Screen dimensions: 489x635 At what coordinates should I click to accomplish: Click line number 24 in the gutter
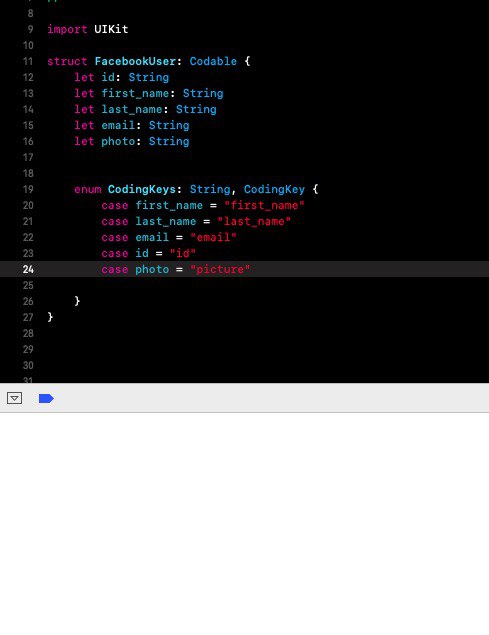tap(28, 269)
